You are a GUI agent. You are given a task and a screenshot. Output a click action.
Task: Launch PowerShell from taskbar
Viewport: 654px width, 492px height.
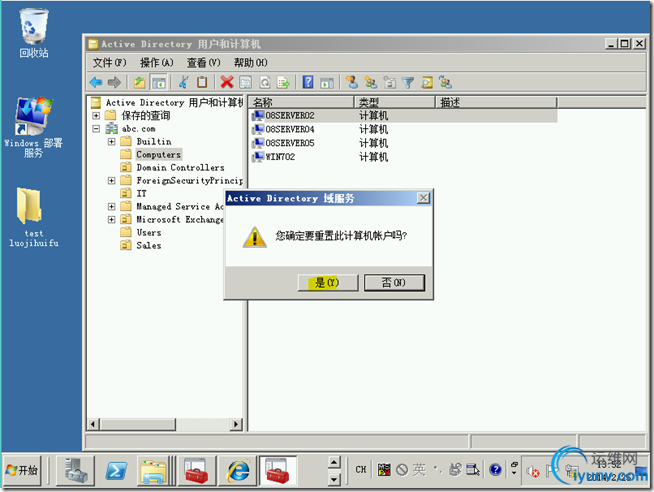[x=116, y=470]
